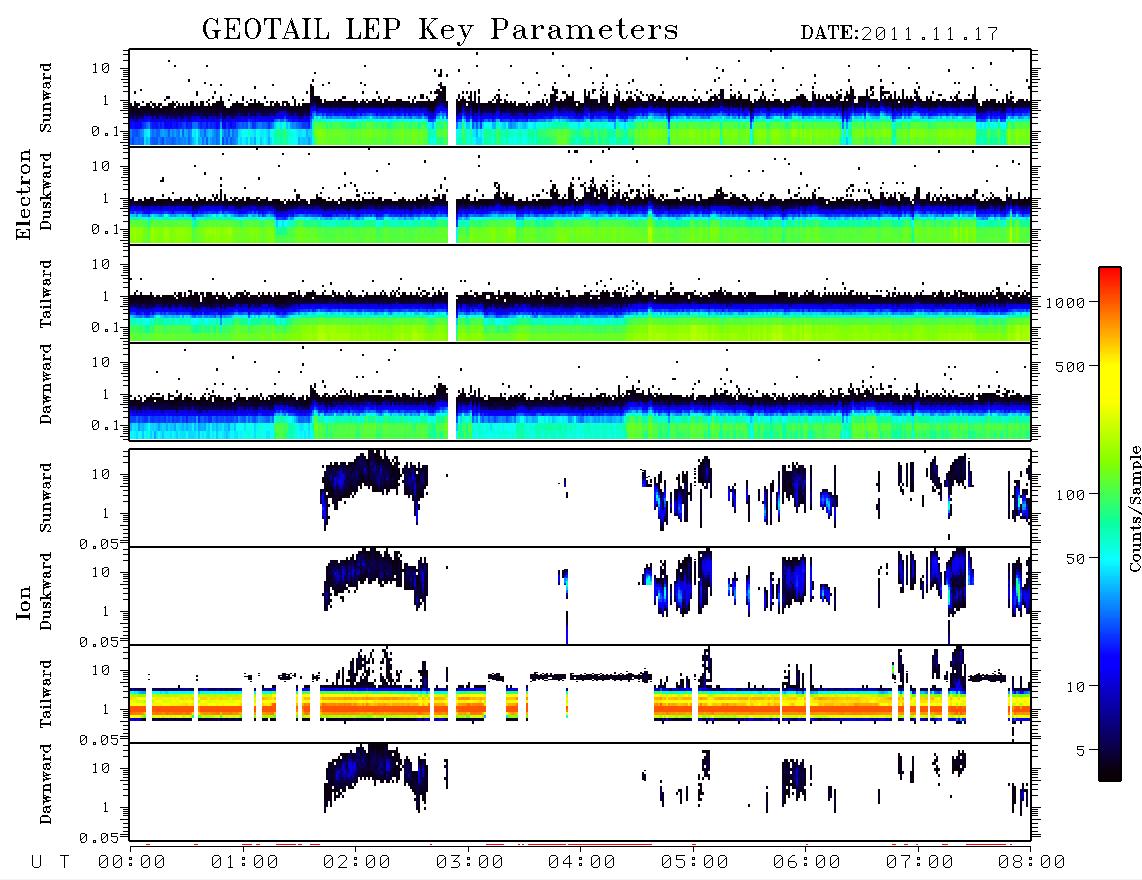Click the "Sunward" label of the Ion group
1142x880 pixels.
click(x=46, y=498)
